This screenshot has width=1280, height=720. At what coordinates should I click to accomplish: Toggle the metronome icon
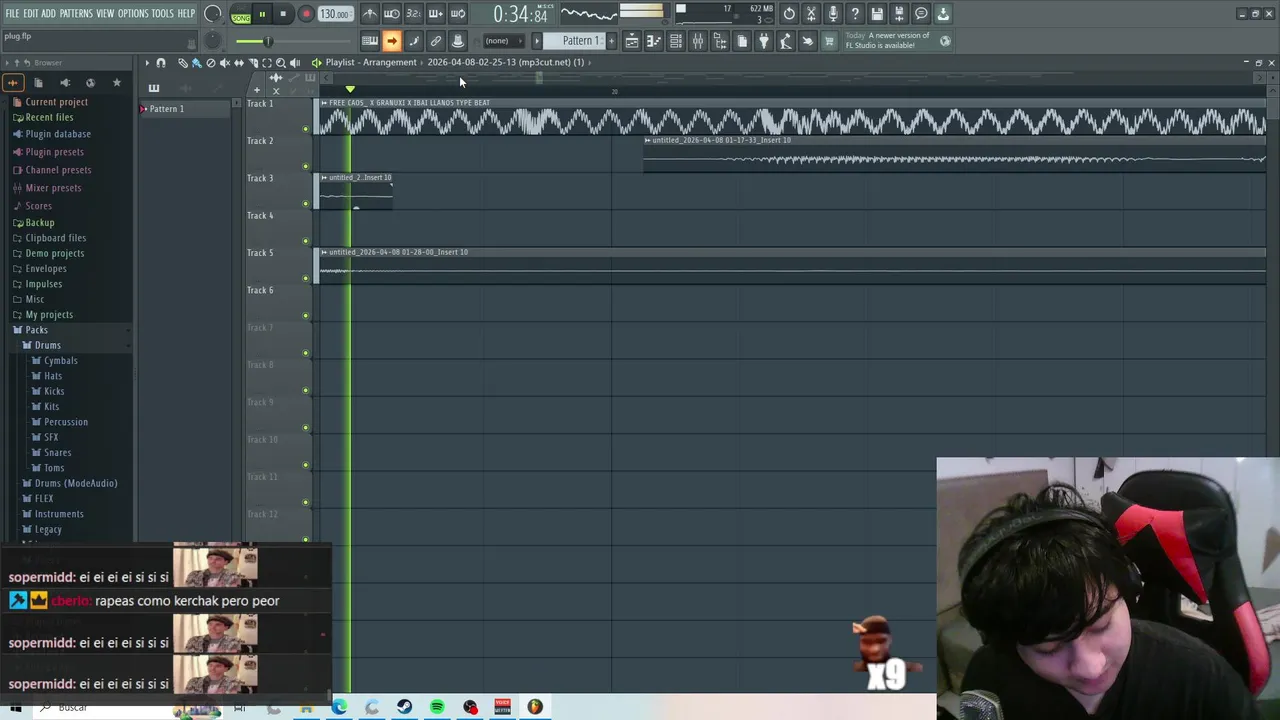click(370, 14)
